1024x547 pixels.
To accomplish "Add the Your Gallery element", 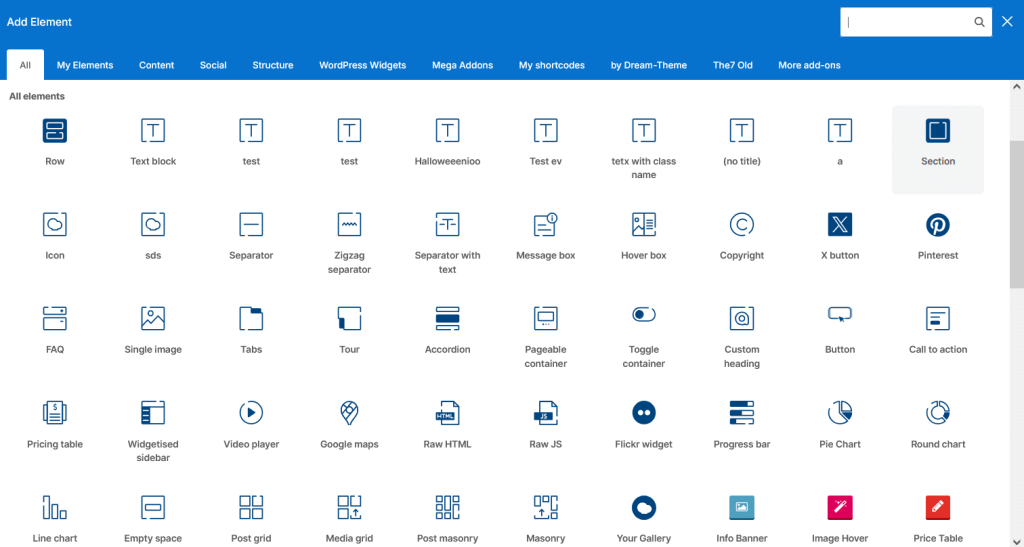I will [x=643, y=519].
